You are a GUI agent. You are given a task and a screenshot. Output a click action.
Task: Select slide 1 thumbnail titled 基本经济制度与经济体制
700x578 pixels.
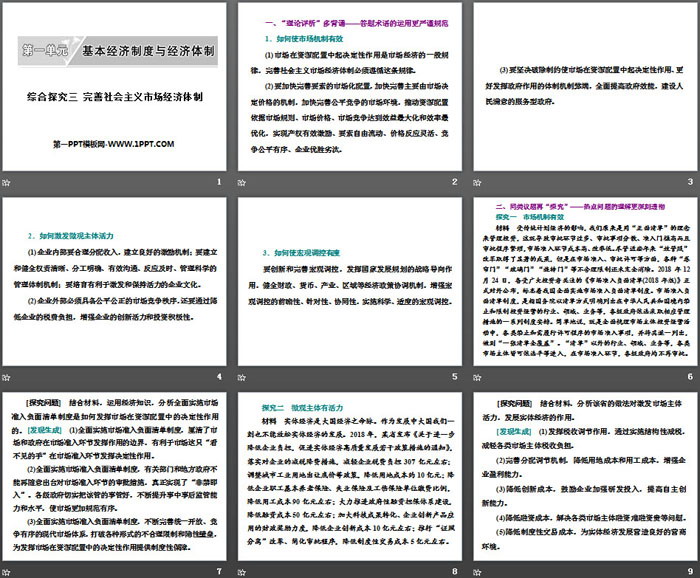point(114,87)
